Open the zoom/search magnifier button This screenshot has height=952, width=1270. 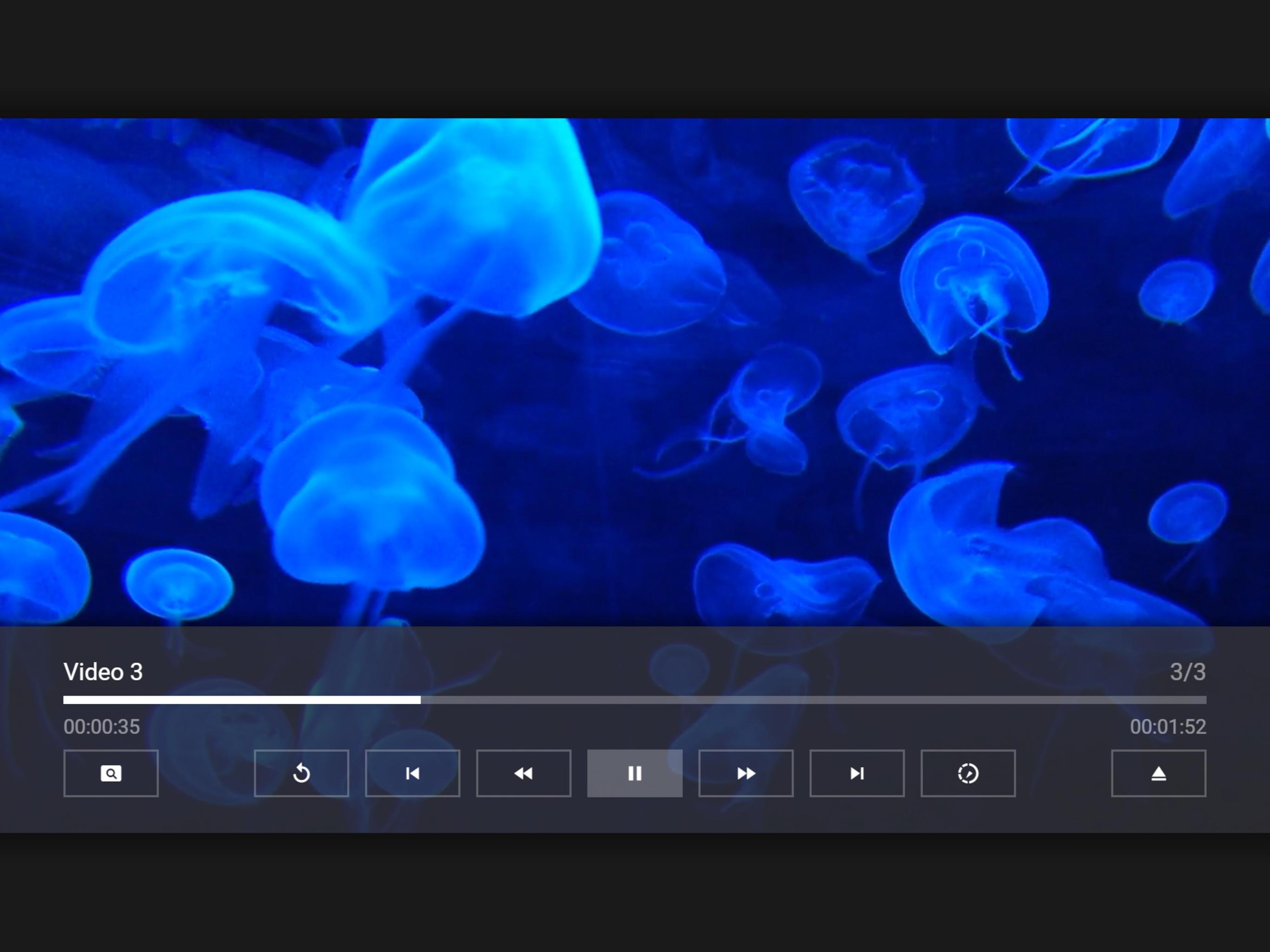(111, 773)
